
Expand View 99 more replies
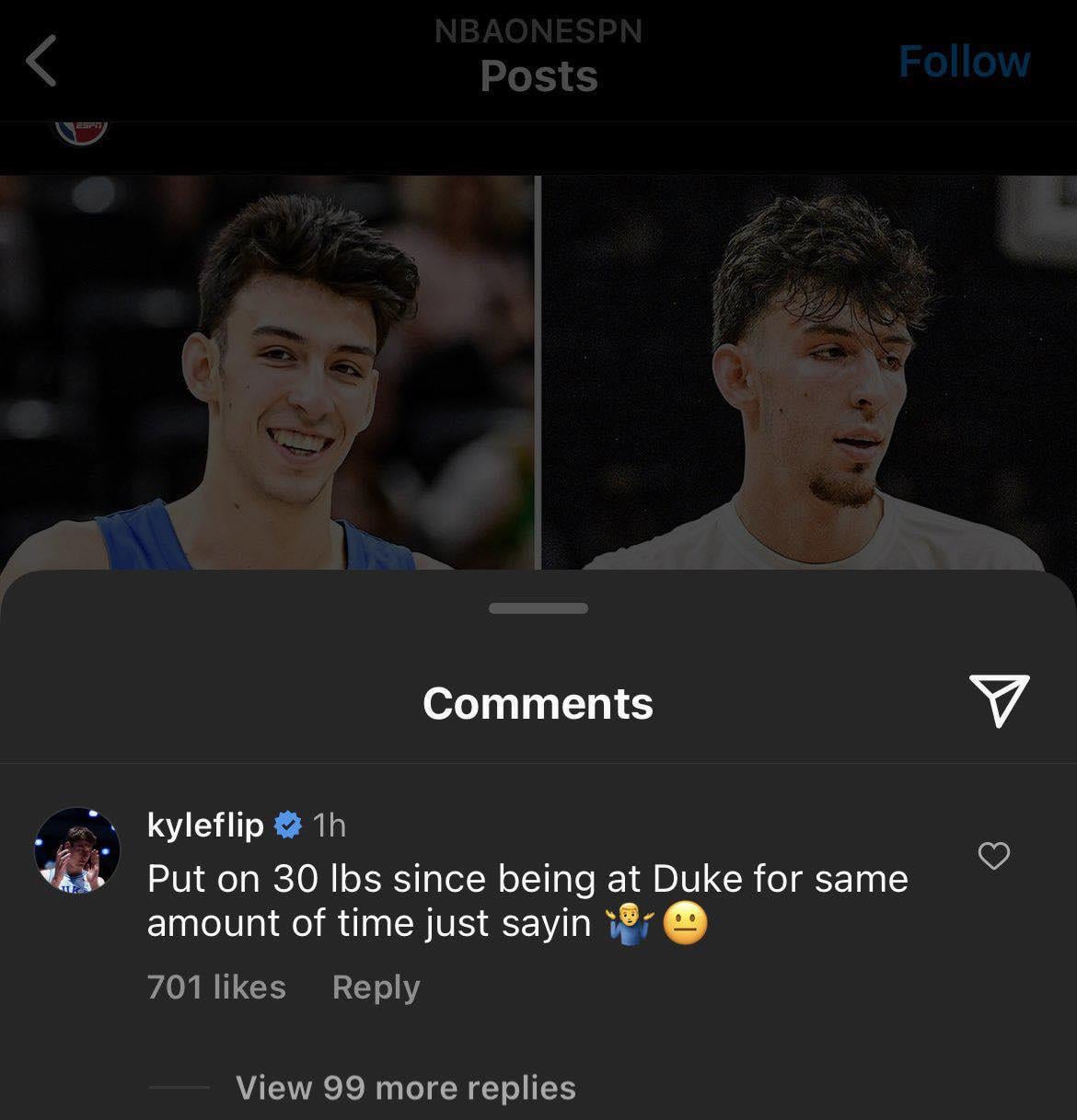(x=405, y=1088)
